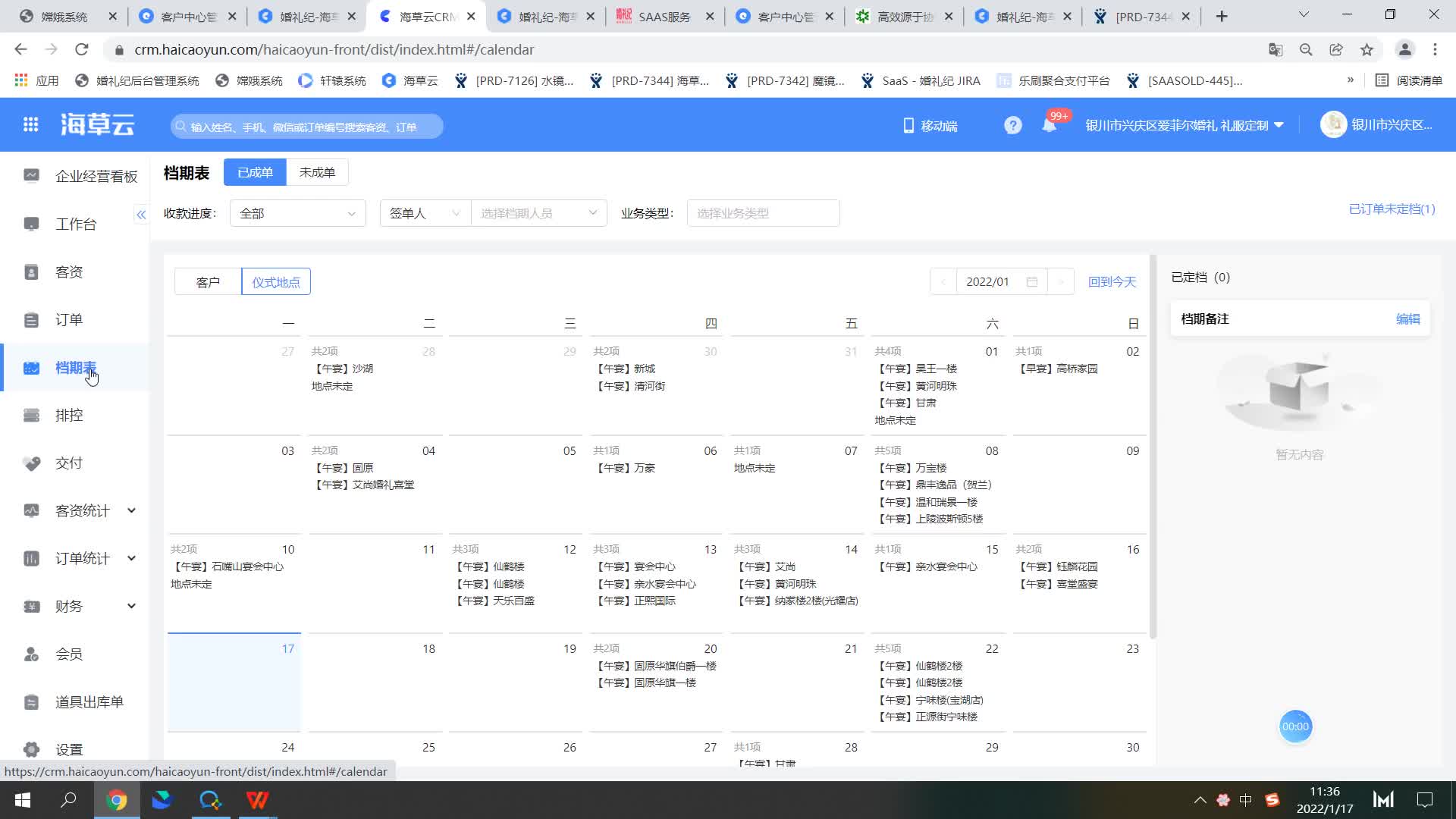Open the 签单人 dropdown

click(424, 214)
